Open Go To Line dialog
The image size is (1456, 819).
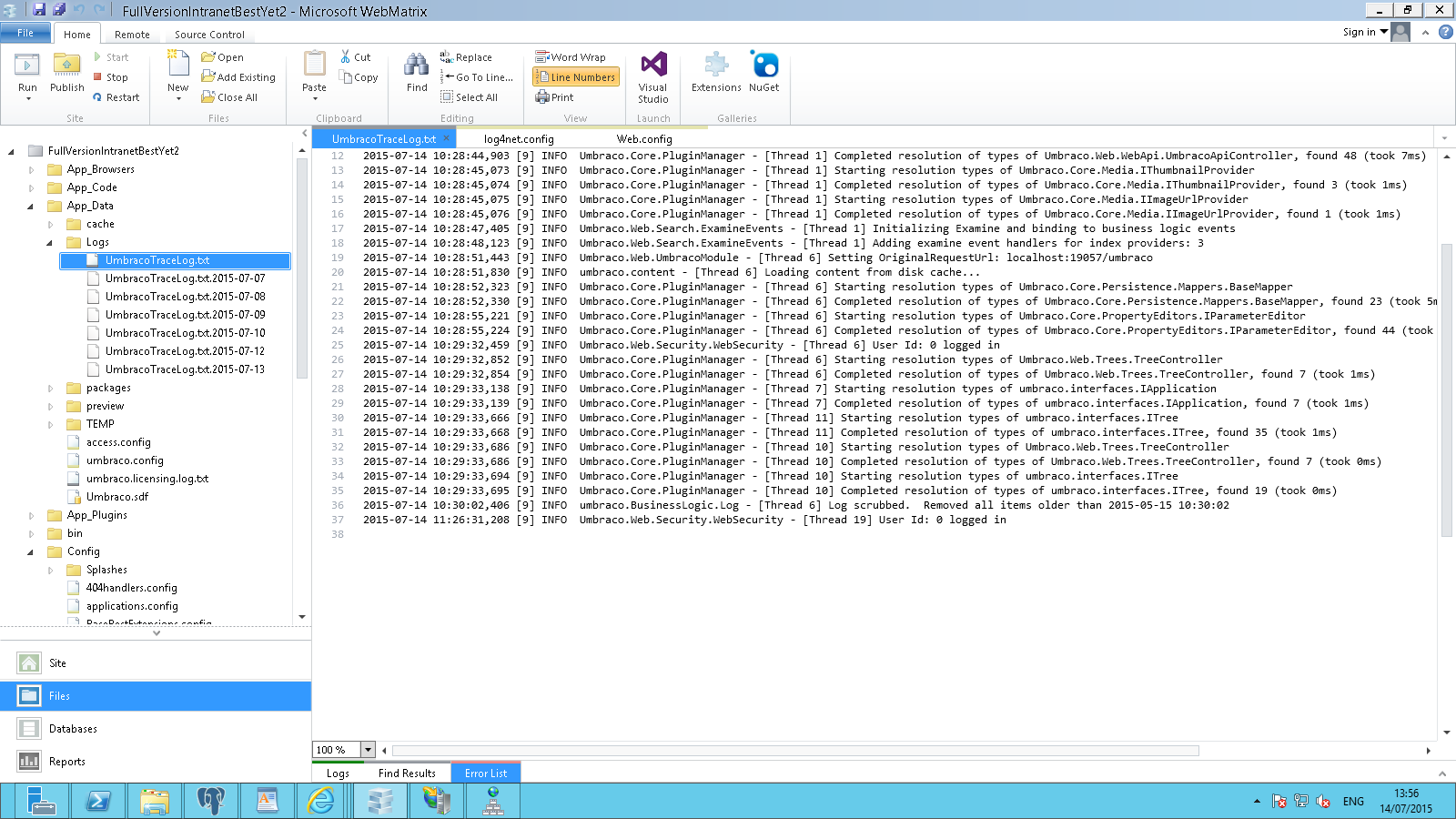pos(477,77)
